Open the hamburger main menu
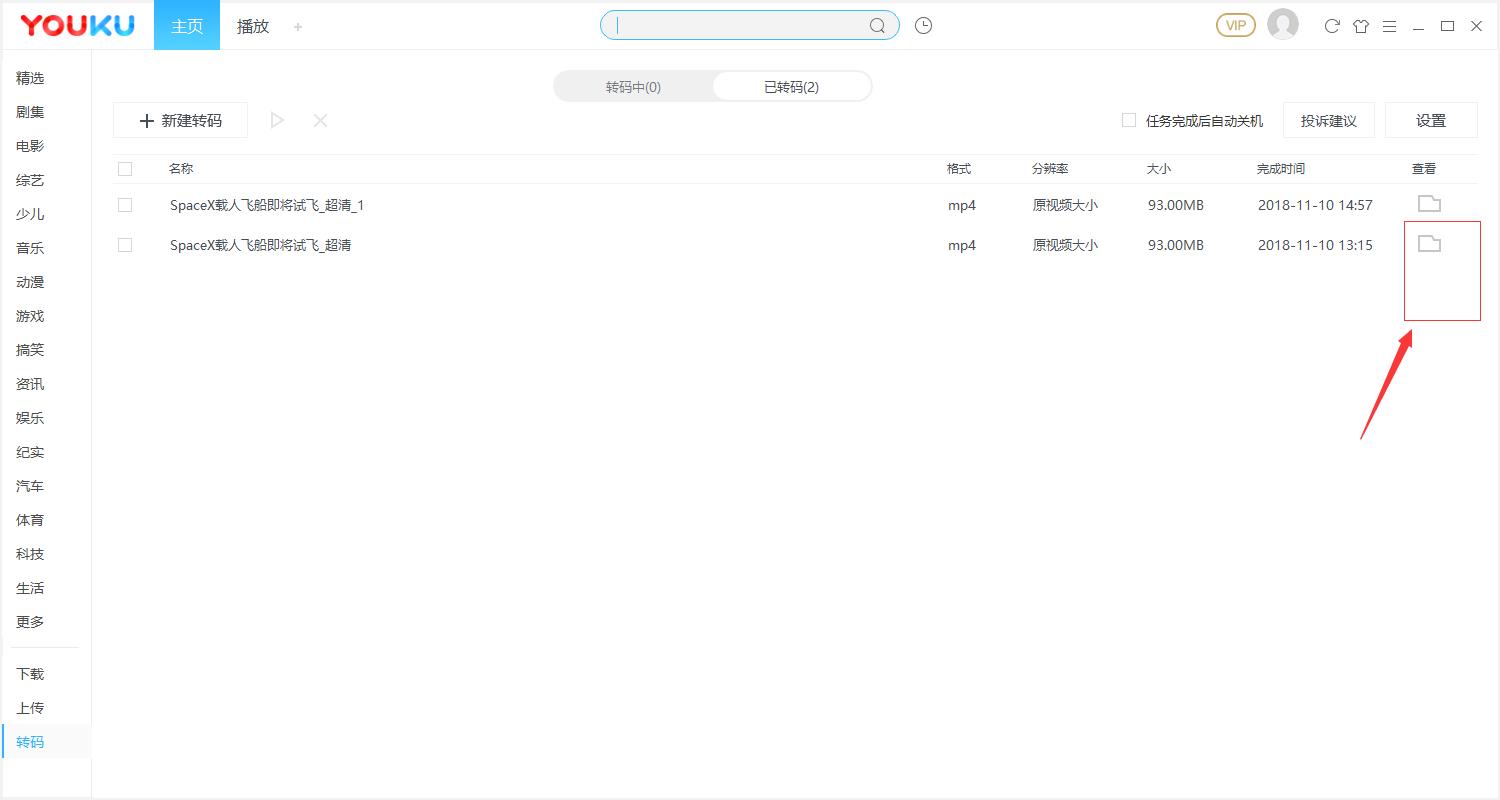 (1389, 26)
